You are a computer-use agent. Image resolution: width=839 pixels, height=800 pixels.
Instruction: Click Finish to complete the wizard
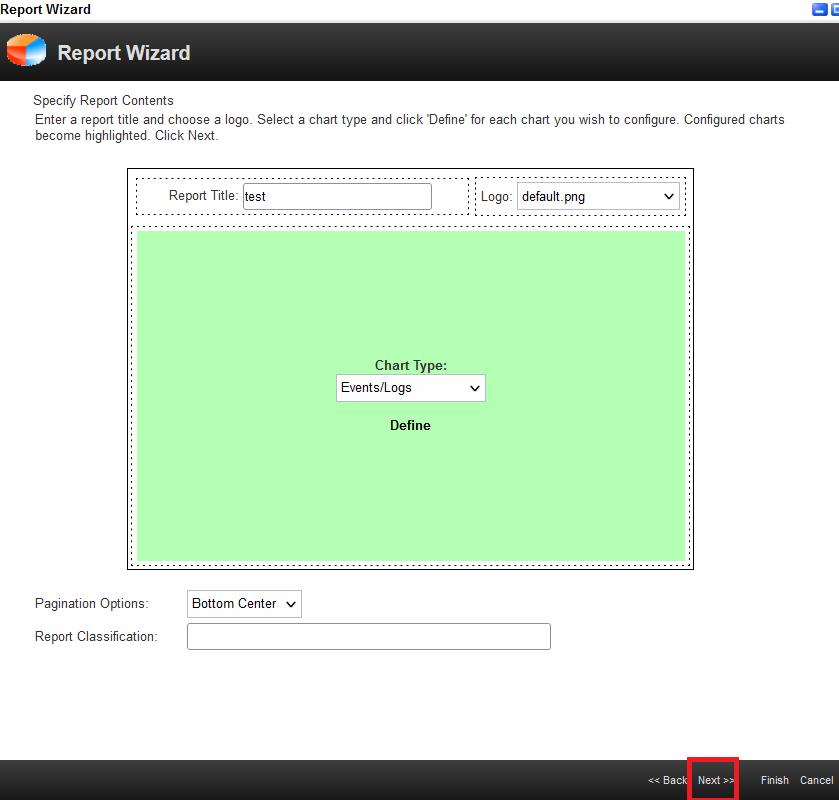tap(775, 780)
